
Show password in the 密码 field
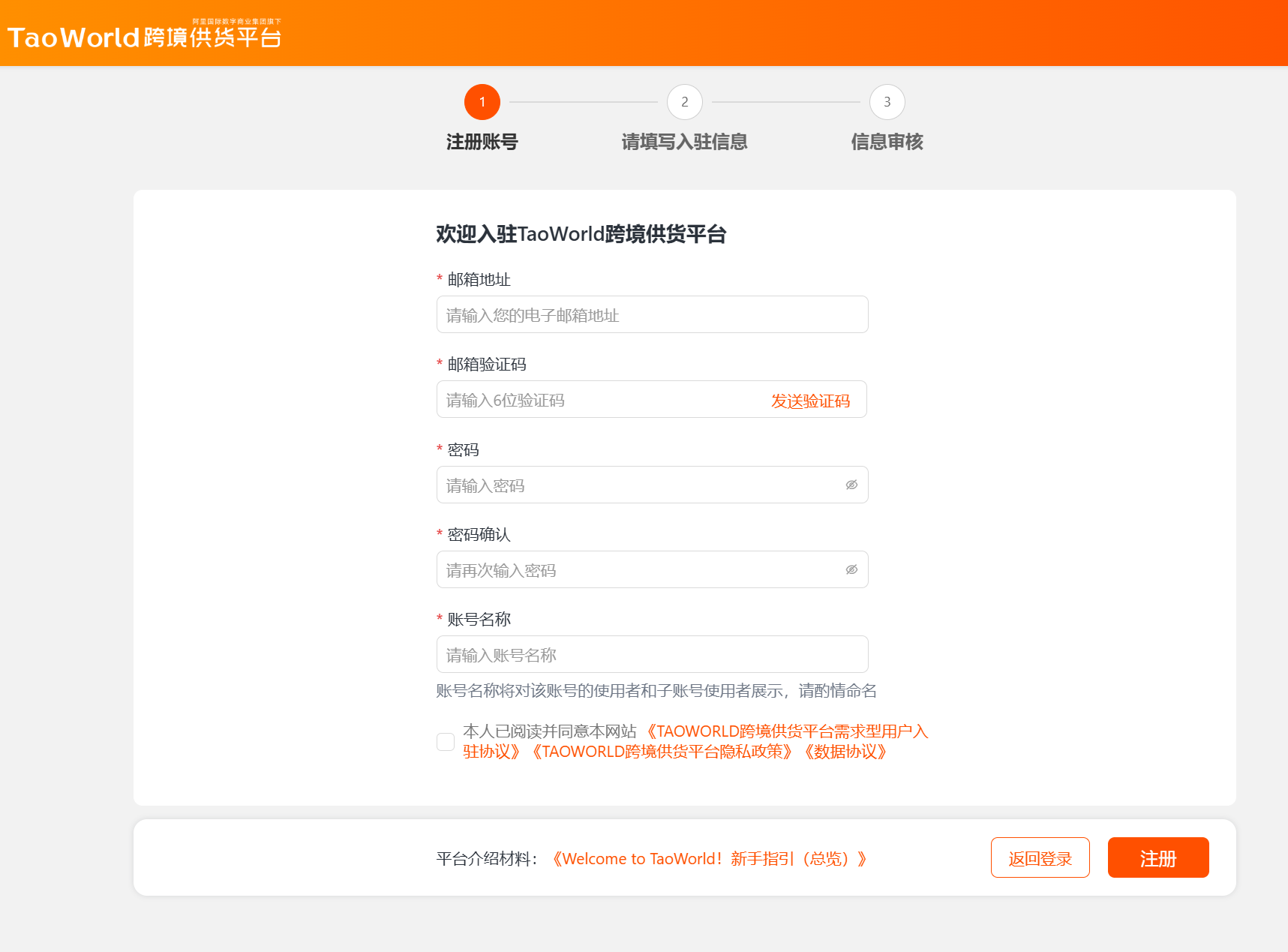(851, 485)
